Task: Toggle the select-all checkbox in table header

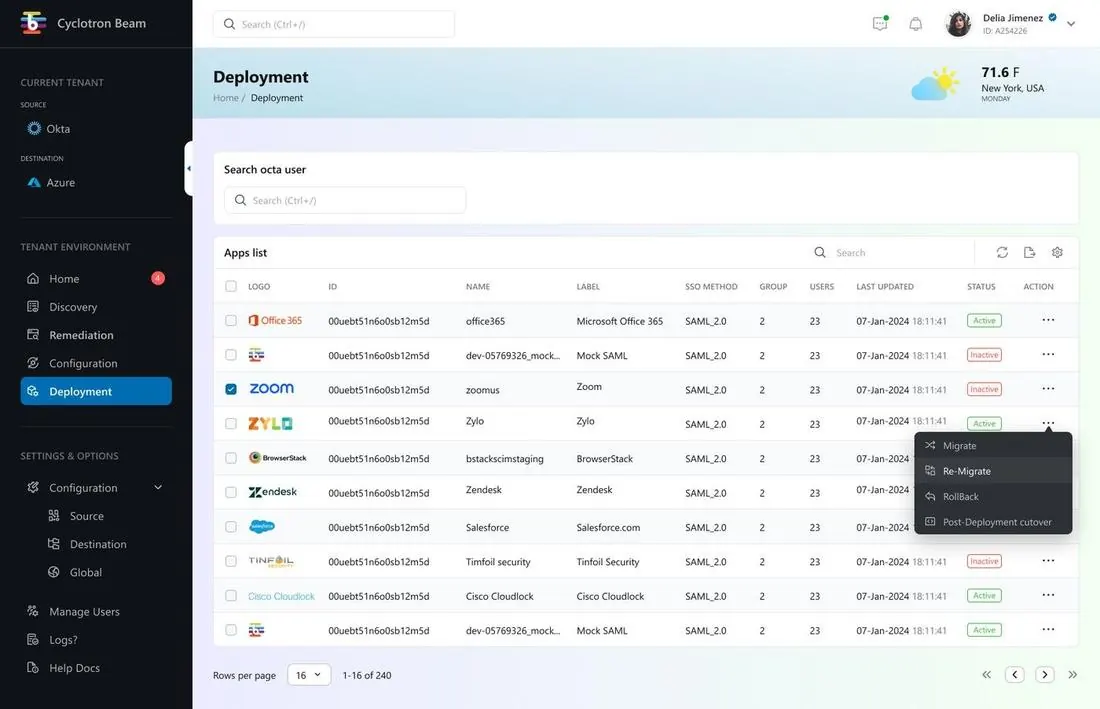Action: [x=231, y=286]
